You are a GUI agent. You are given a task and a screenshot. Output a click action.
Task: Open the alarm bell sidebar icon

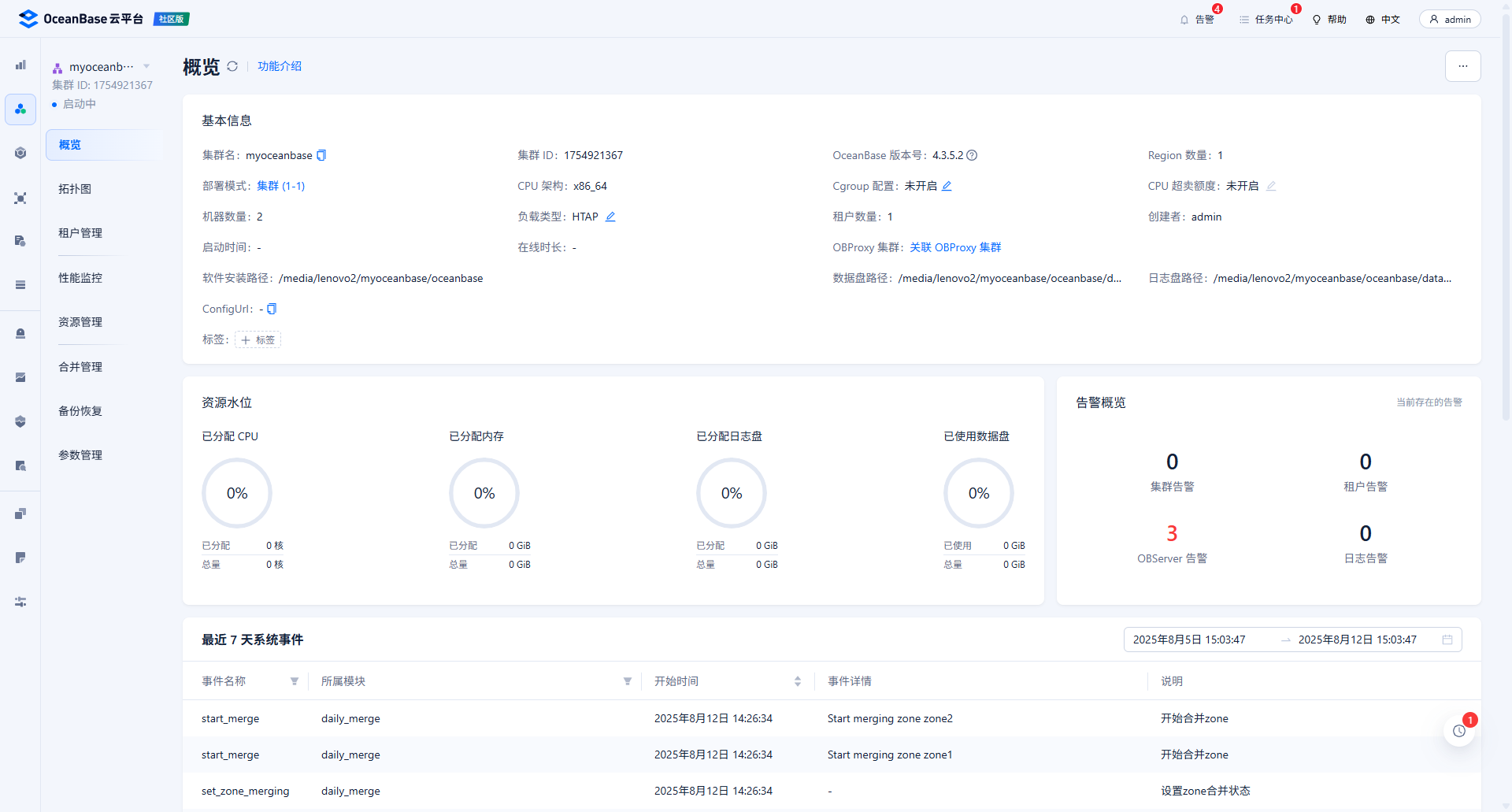pos(20,333)
